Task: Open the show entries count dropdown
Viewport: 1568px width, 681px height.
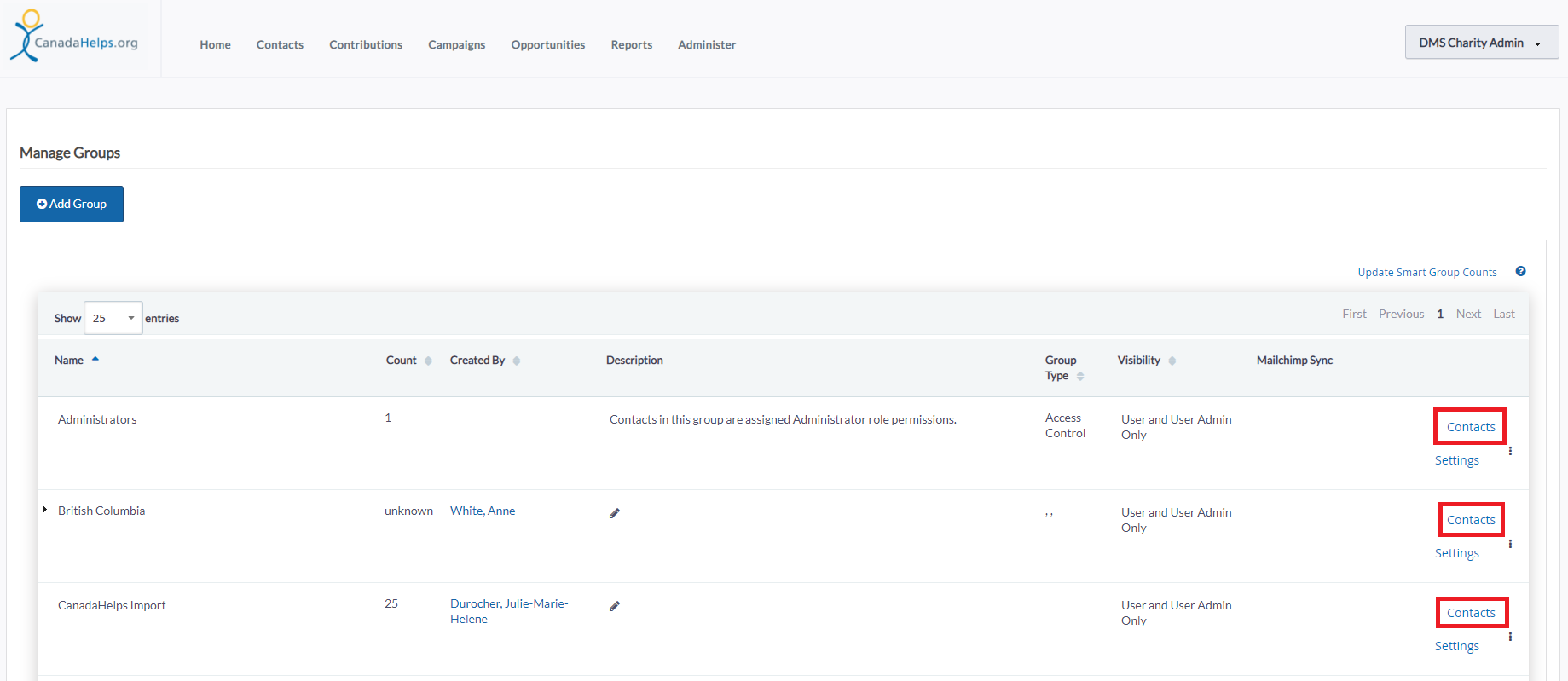Action: click(x=113, y=318)
